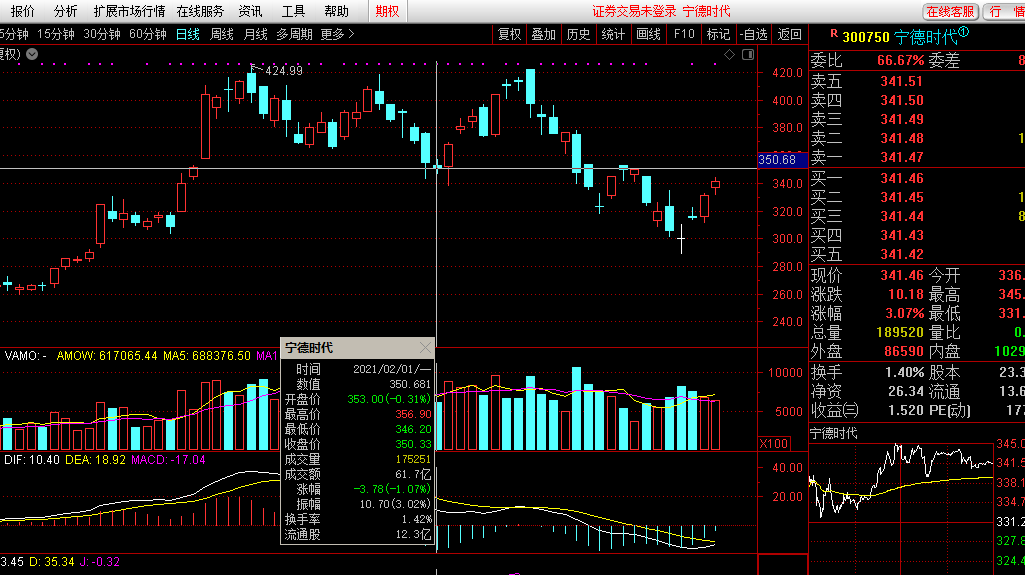
Task: Click the R icon beside stock code
Action: (833, 33)
